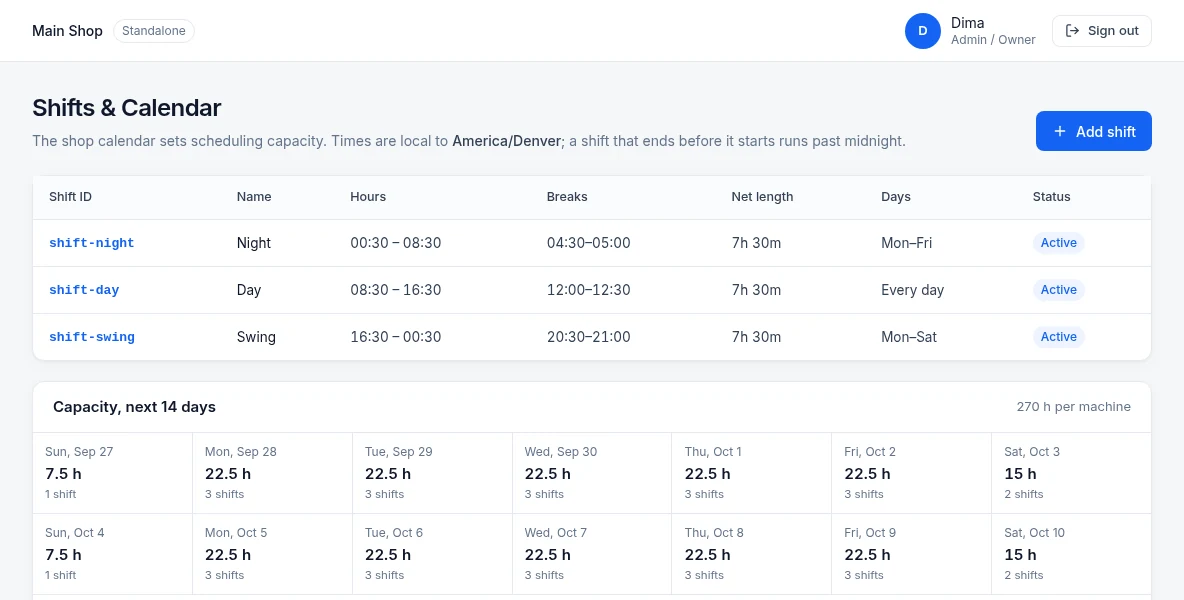This screenshot has height=600, width=1184.
Task: Click the Fri, Oct 9 capacity cell
Action: 911,554
